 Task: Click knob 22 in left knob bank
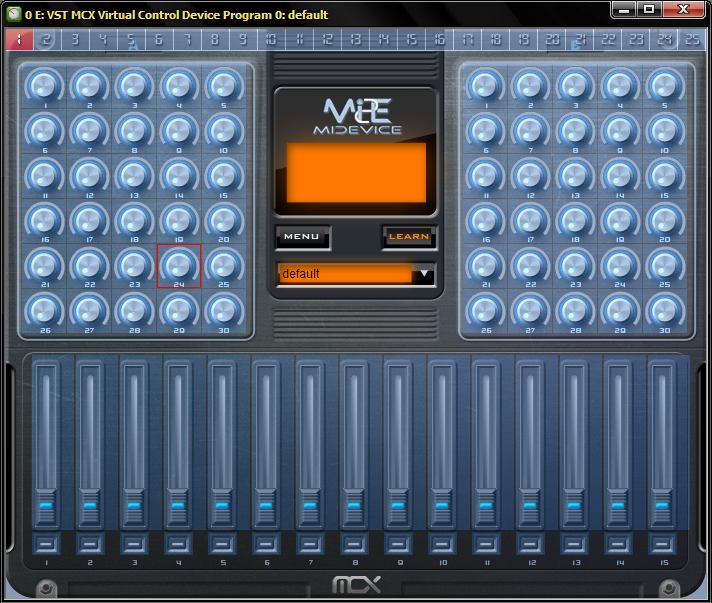[x=89, y=265]
